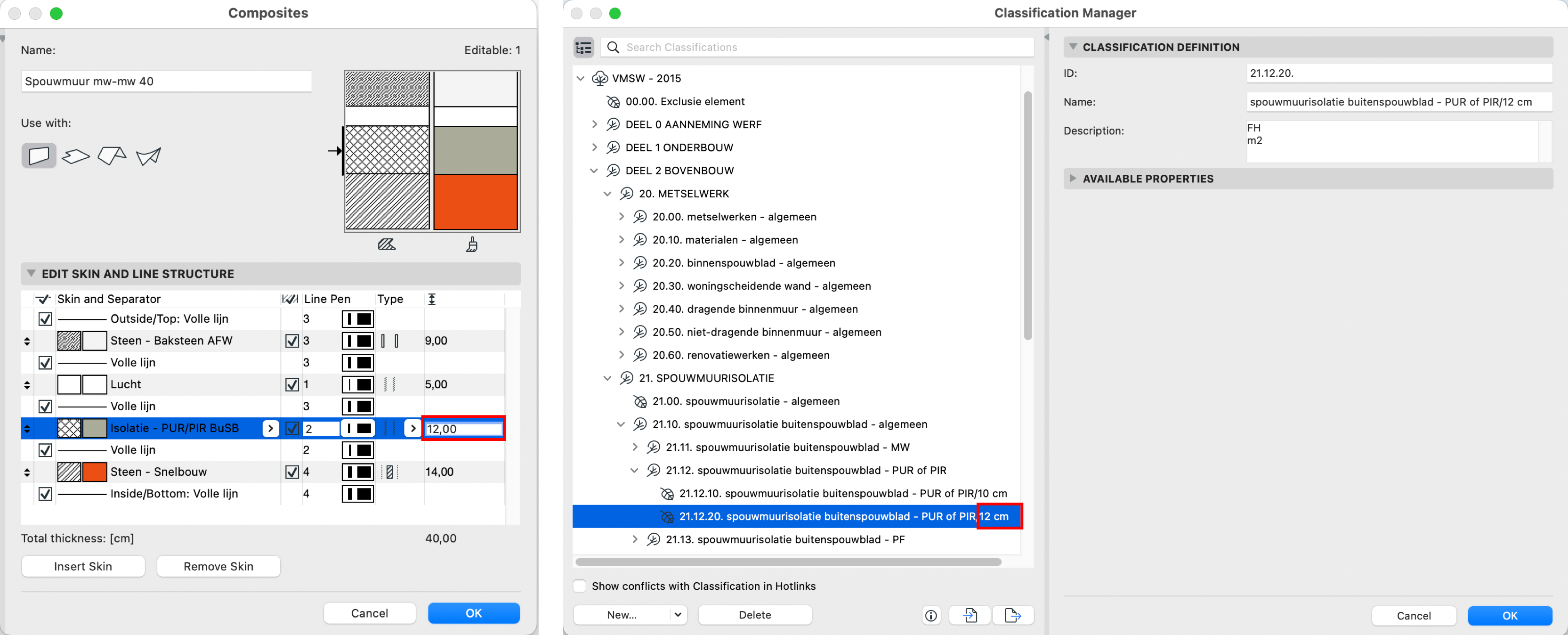The image size is (1568, 635).
Task: Select 20.60. renovatiewerken - algemeen item
Action: [x=741, y=356]
